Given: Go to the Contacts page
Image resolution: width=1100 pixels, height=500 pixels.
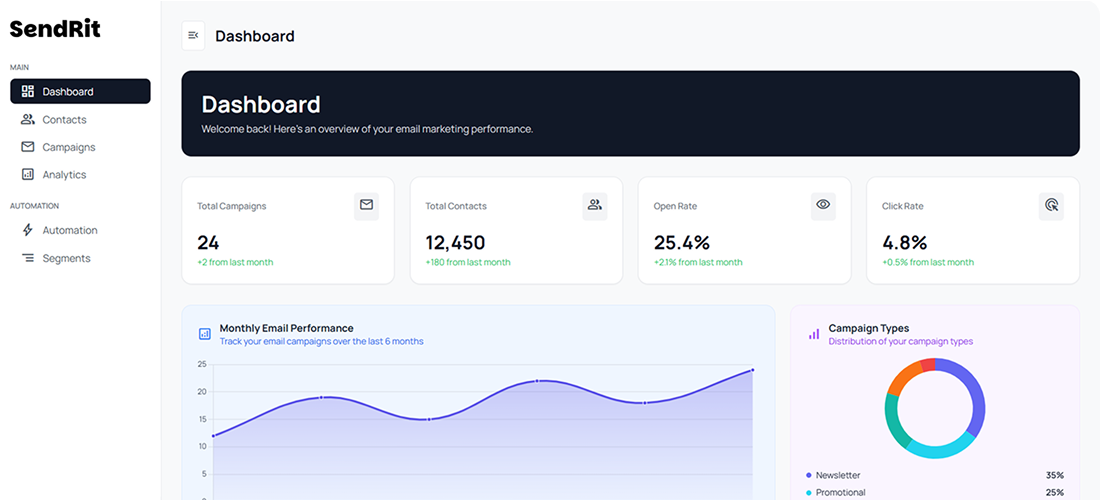Looking at the screenshot, I should [80, 119].
